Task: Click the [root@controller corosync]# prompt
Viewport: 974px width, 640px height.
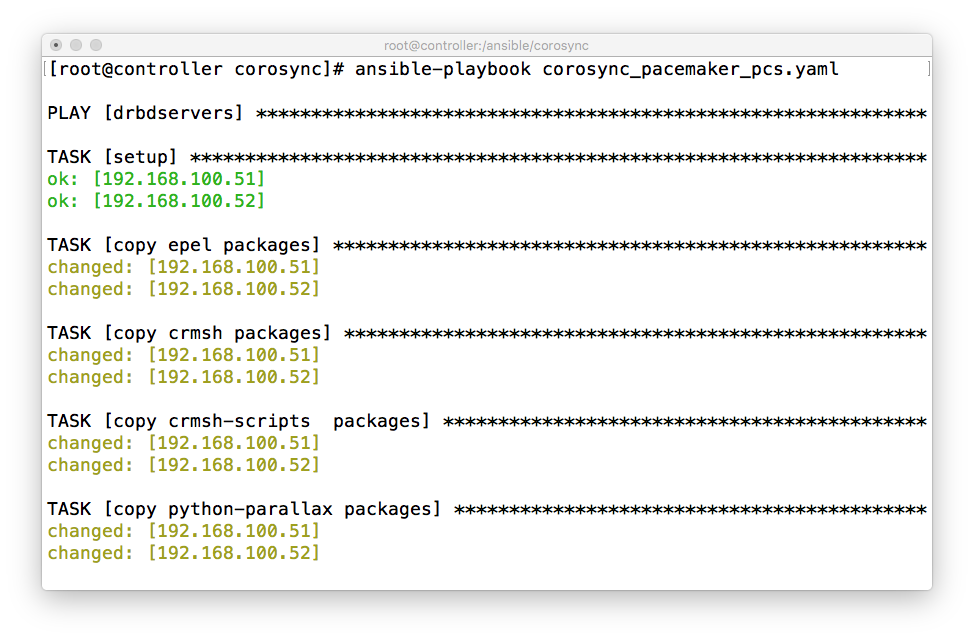Action: coord(196,69)
